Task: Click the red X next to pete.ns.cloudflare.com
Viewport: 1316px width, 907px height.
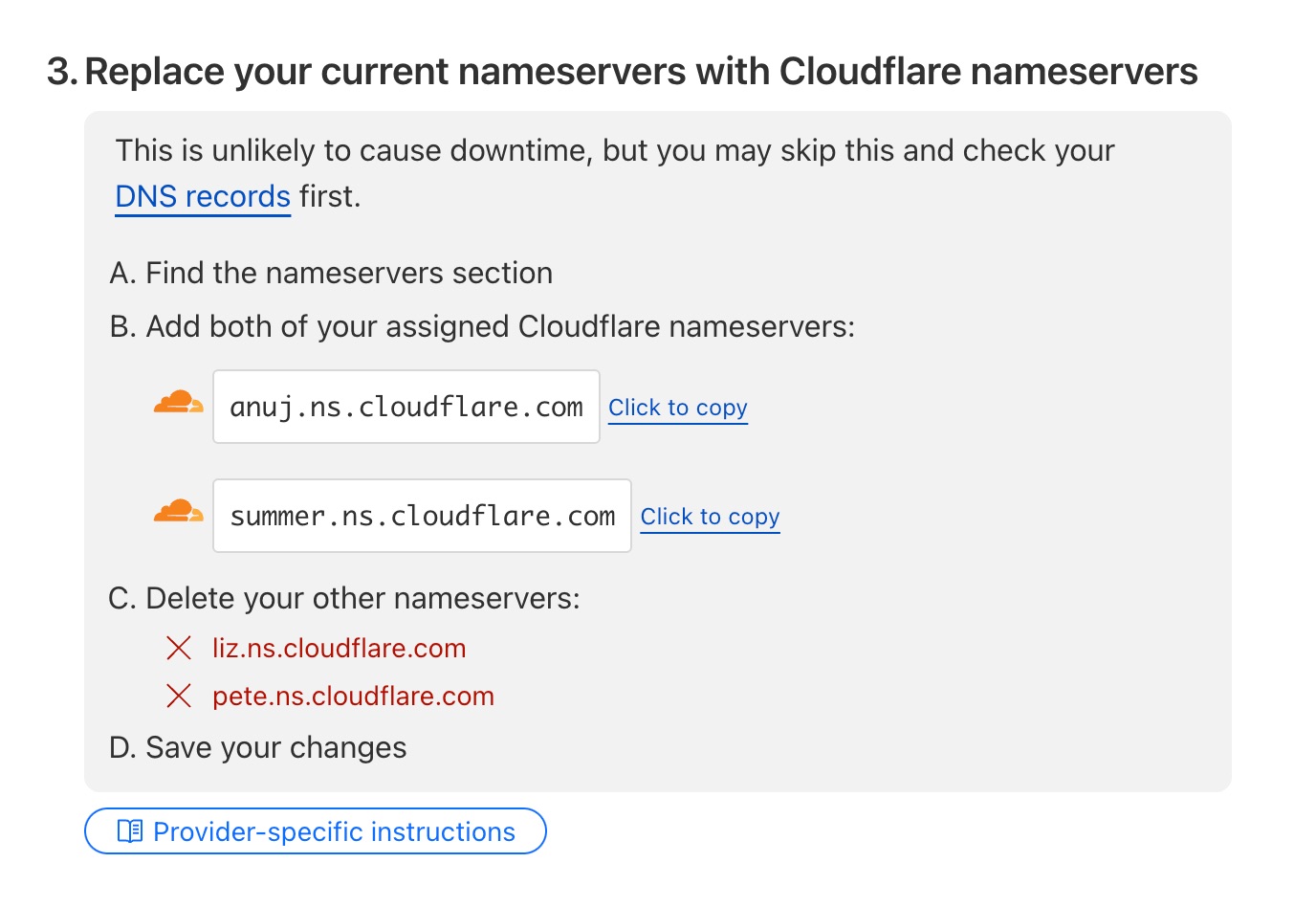Action: (179, 696)
